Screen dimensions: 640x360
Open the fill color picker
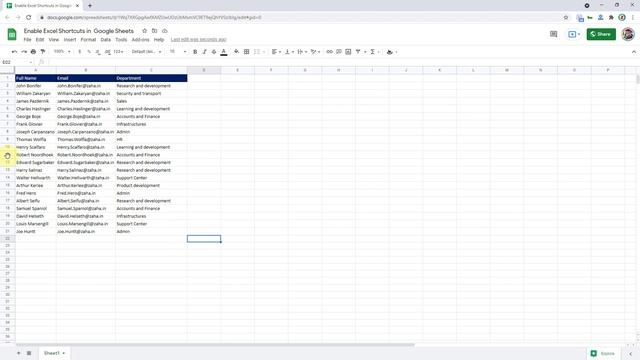coord(236,52)
